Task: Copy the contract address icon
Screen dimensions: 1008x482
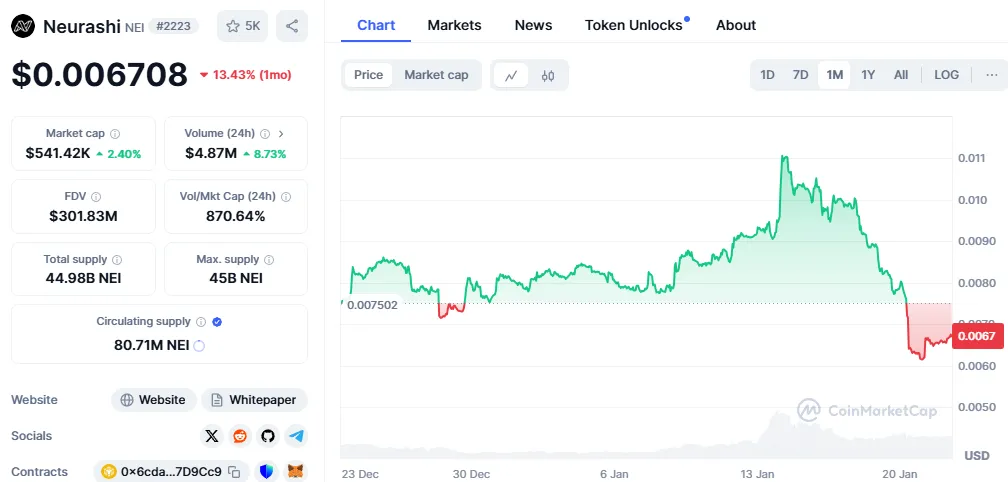Action: (234, 472)
